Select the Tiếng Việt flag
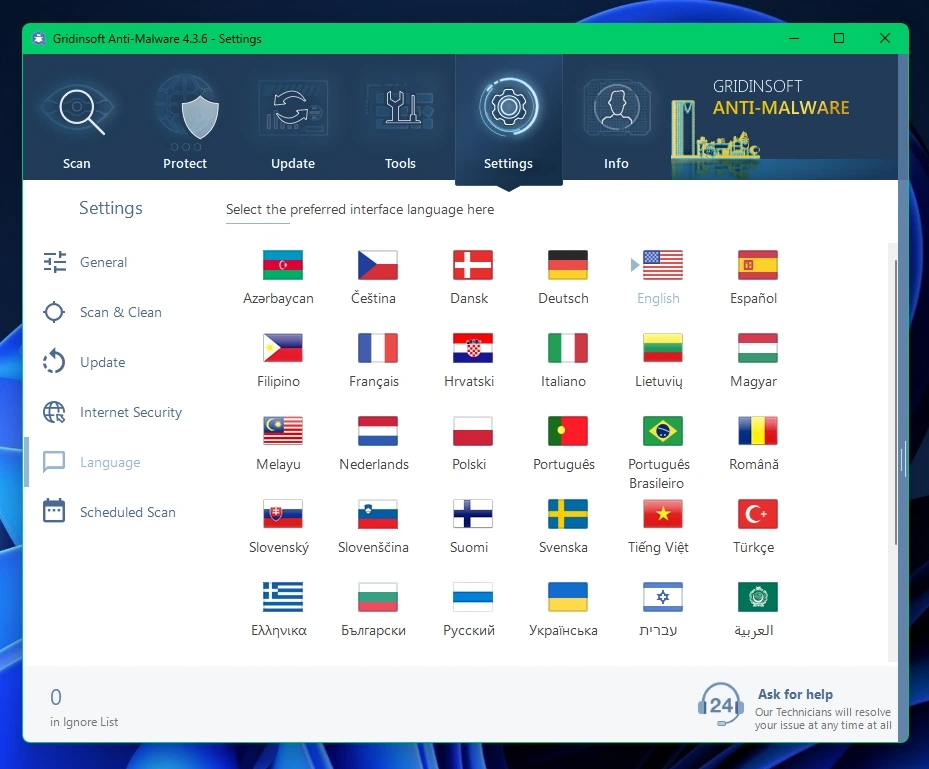The height and width of the screenshot is (769, 929). pos(663,514)
